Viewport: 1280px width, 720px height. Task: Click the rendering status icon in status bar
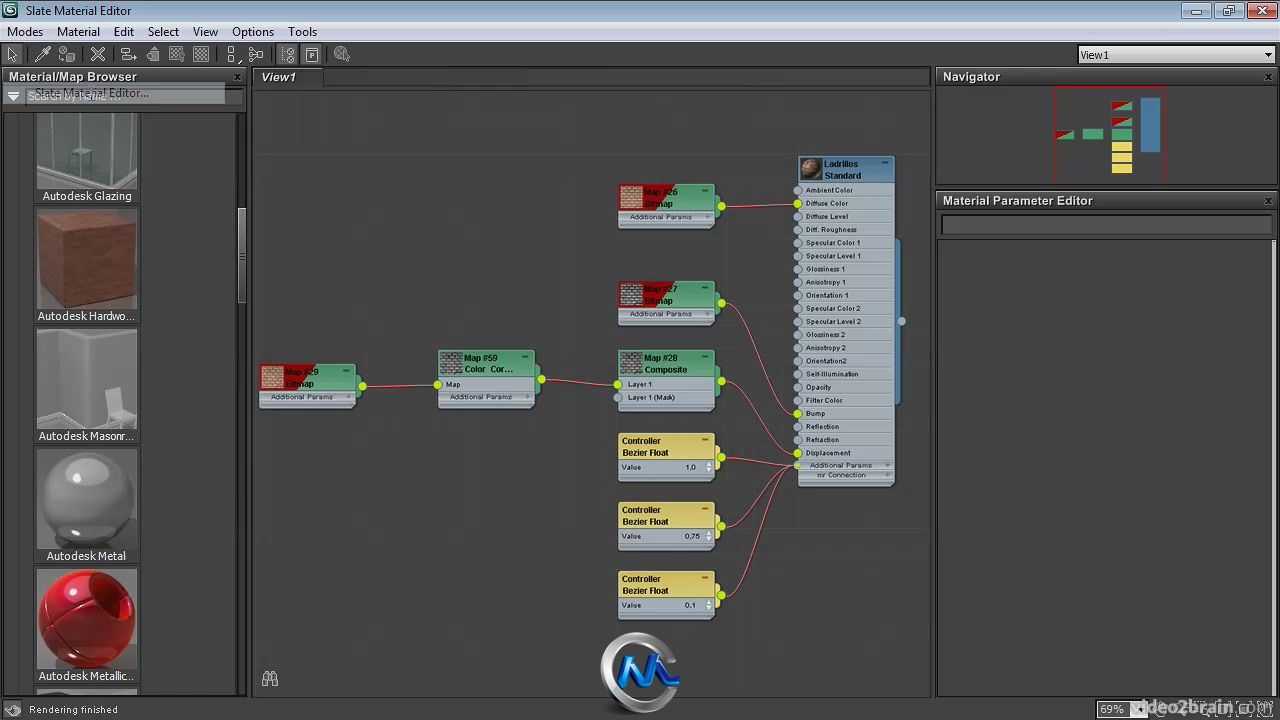[13, 710]
